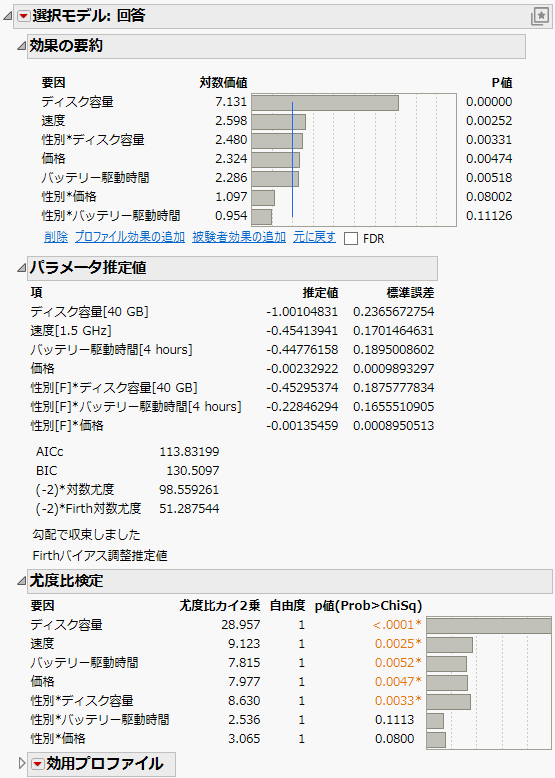Click p-value <.0001* for ディスク容量

tap(397, 625)
